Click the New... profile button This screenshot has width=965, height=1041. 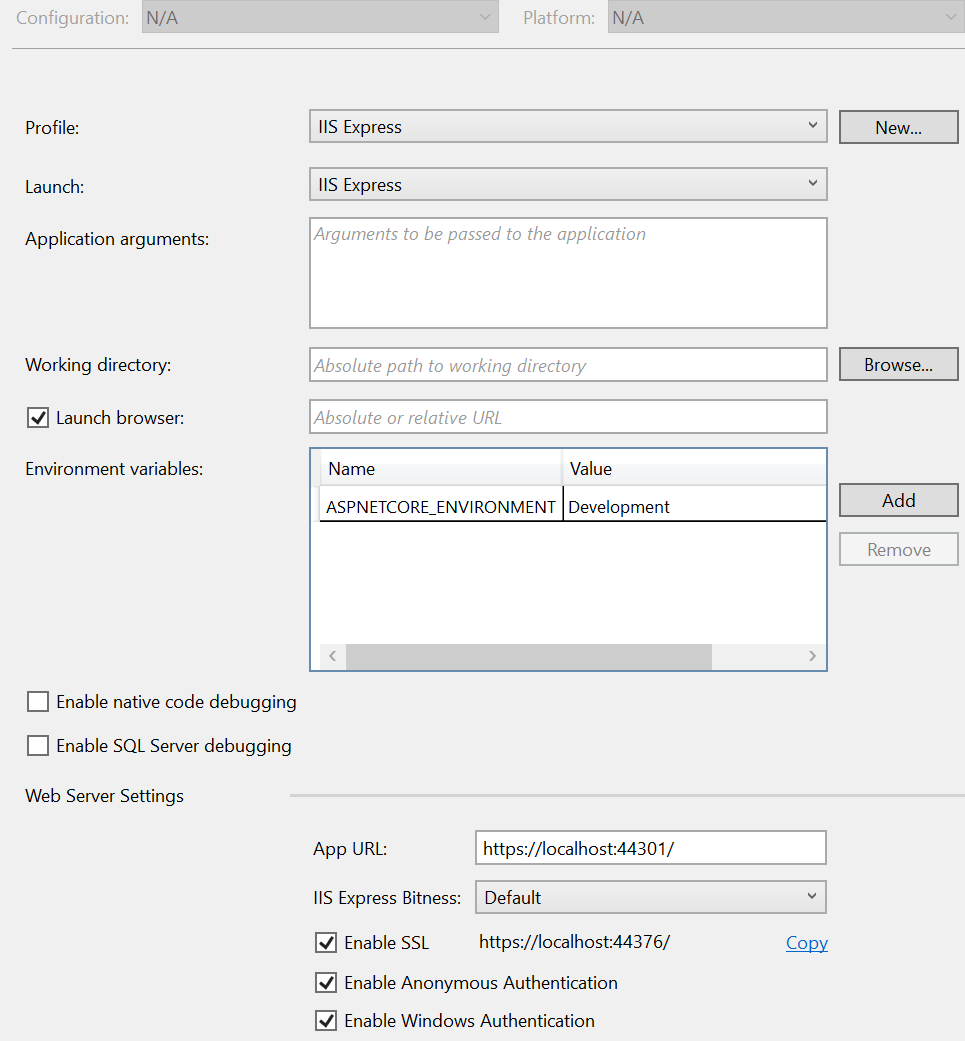899,127
